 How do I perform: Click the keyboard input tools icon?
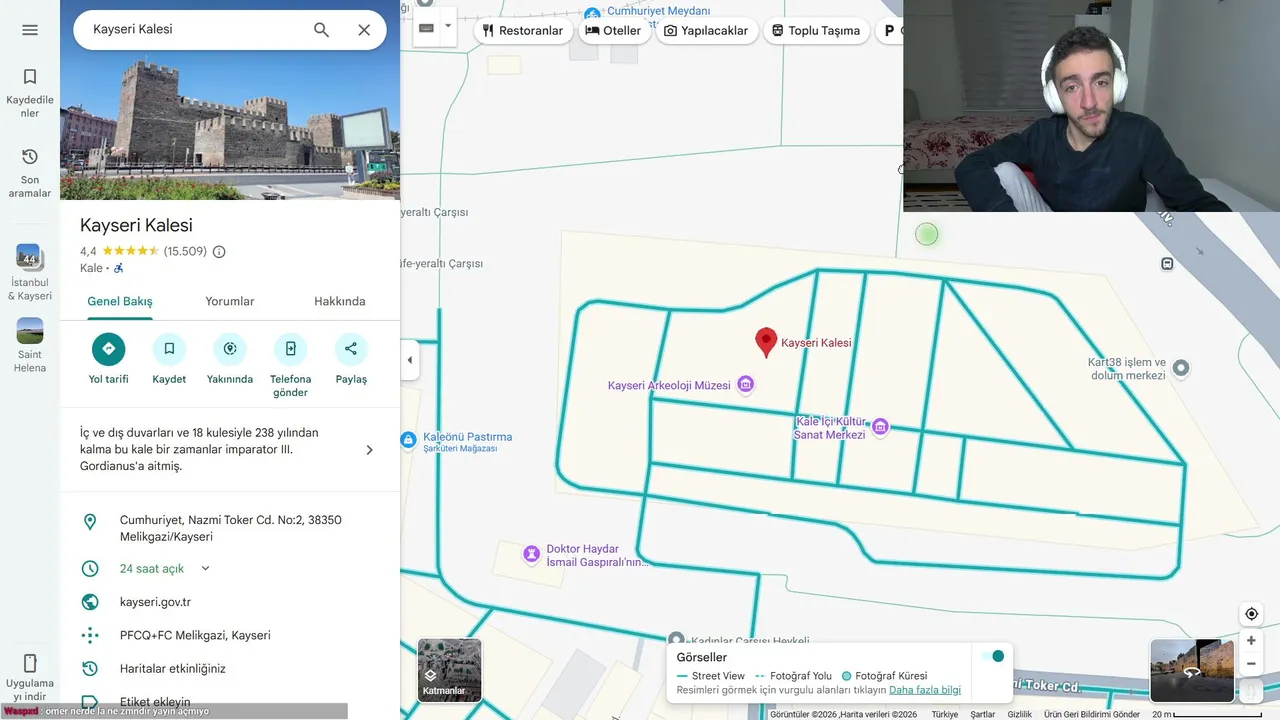click(426, 28)
